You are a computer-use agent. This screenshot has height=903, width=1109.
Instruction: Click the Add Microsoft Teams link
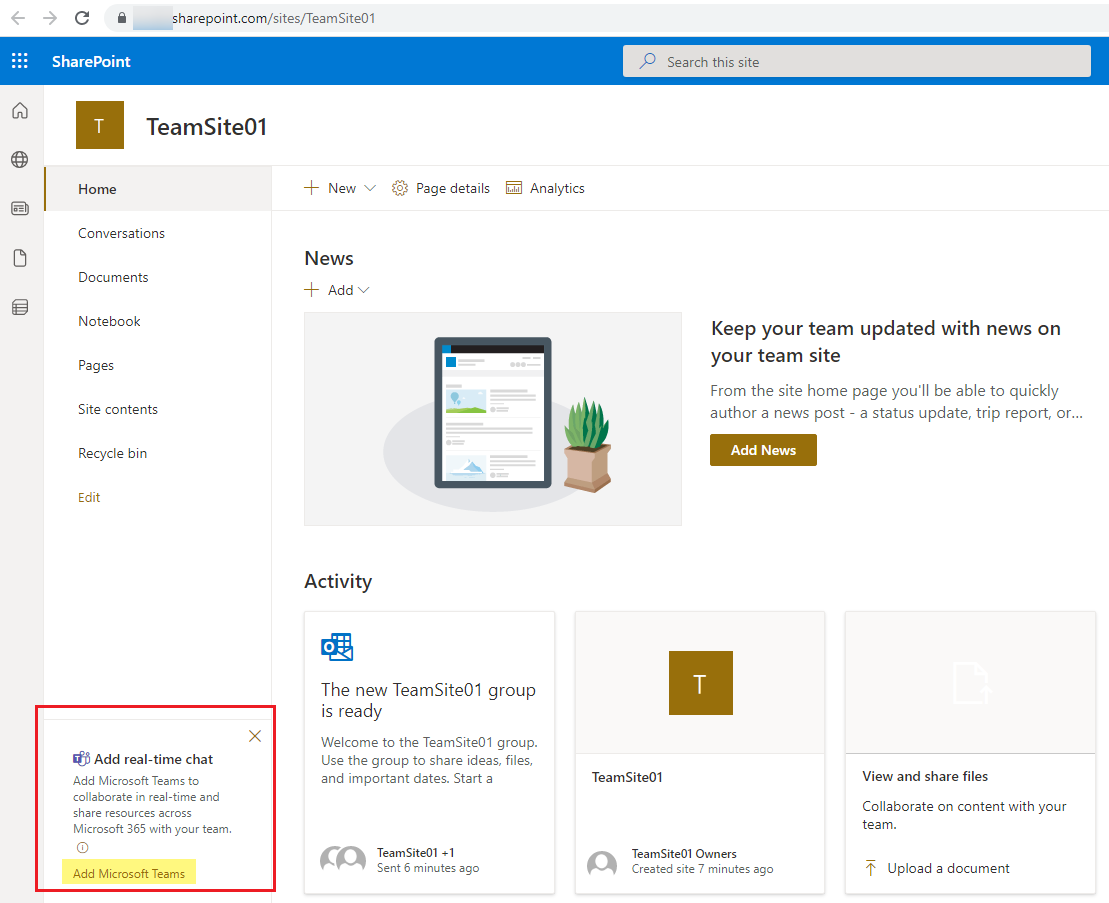129,873
